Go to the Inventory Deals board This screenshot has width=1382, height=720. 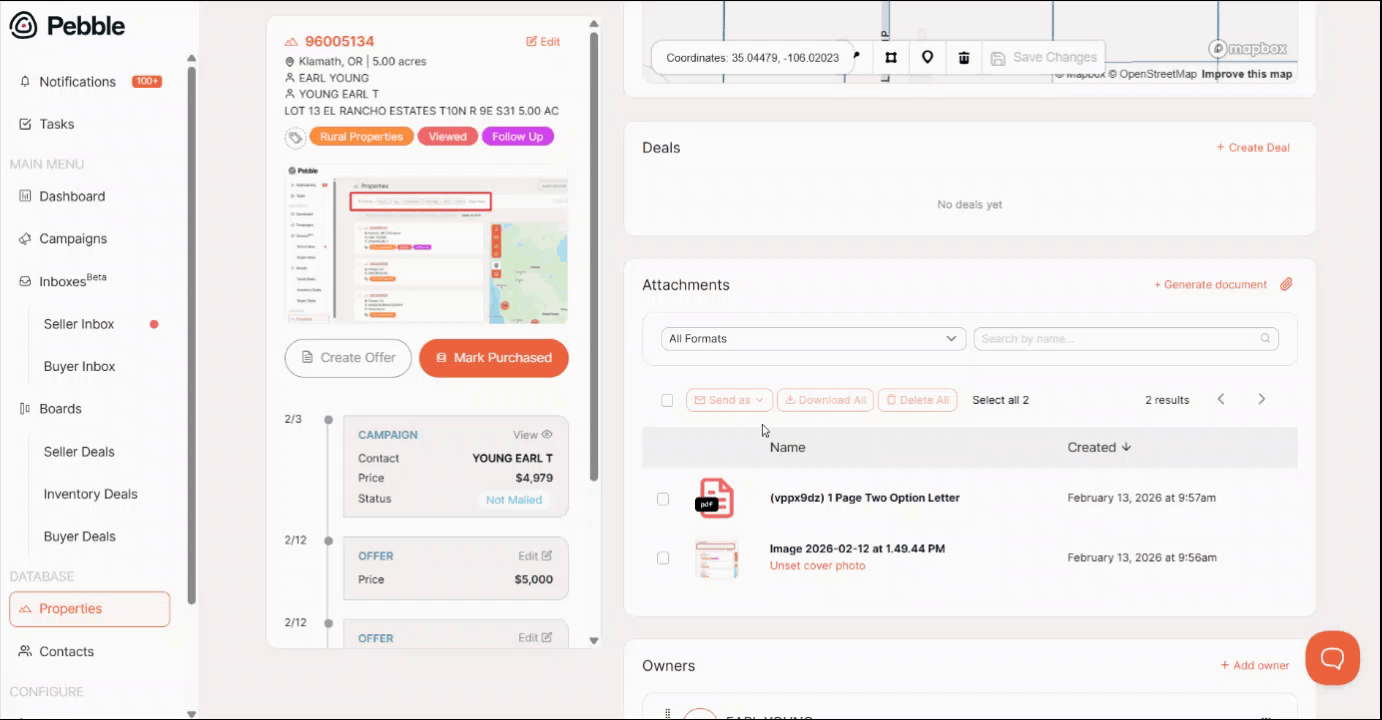[90, 494]
